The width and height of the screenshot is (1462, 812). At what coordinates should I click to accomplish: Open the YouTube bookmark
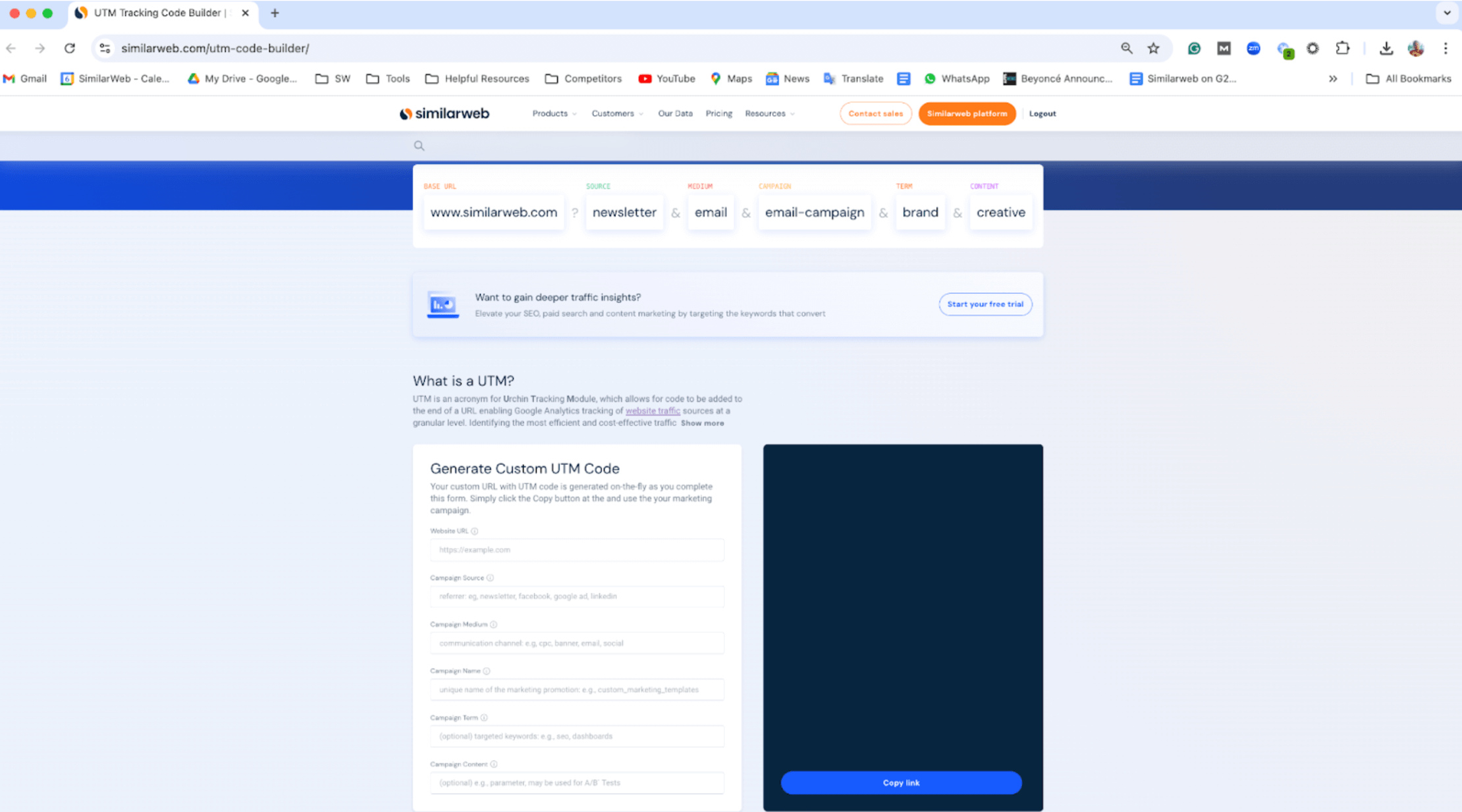tap(666, 78)
